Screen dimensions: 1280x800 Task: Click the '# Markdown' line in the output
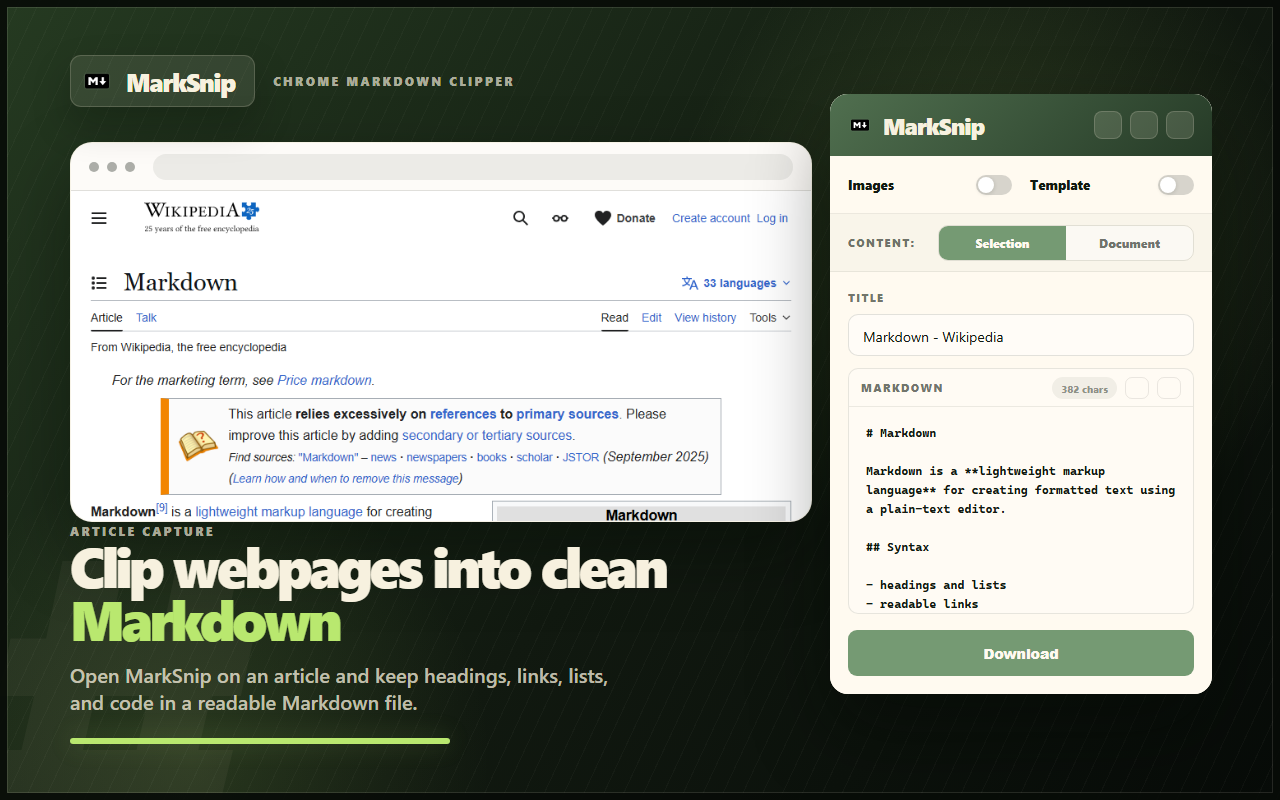901,433
